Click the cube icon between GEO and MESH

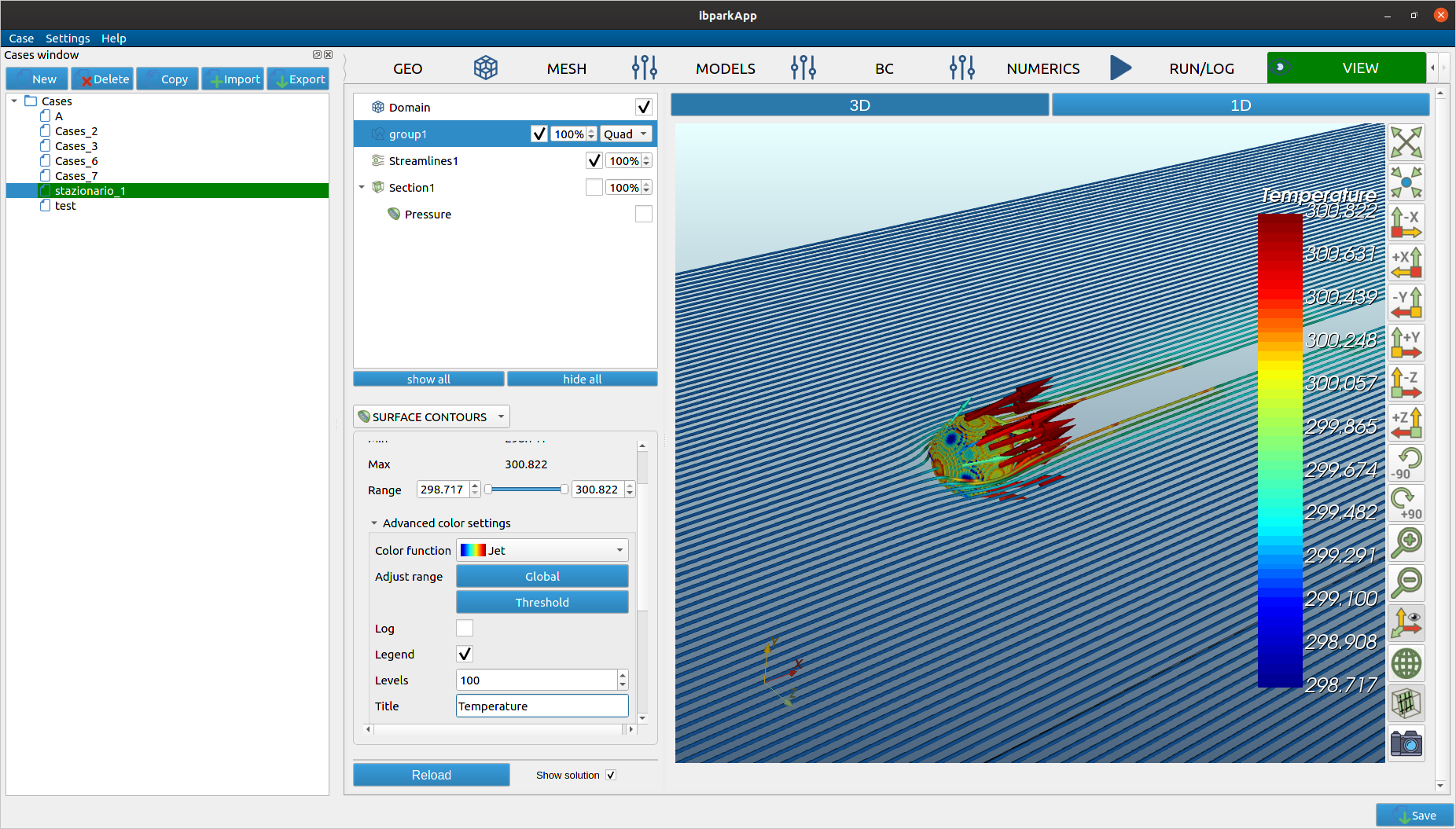click(x=486, y=68)
